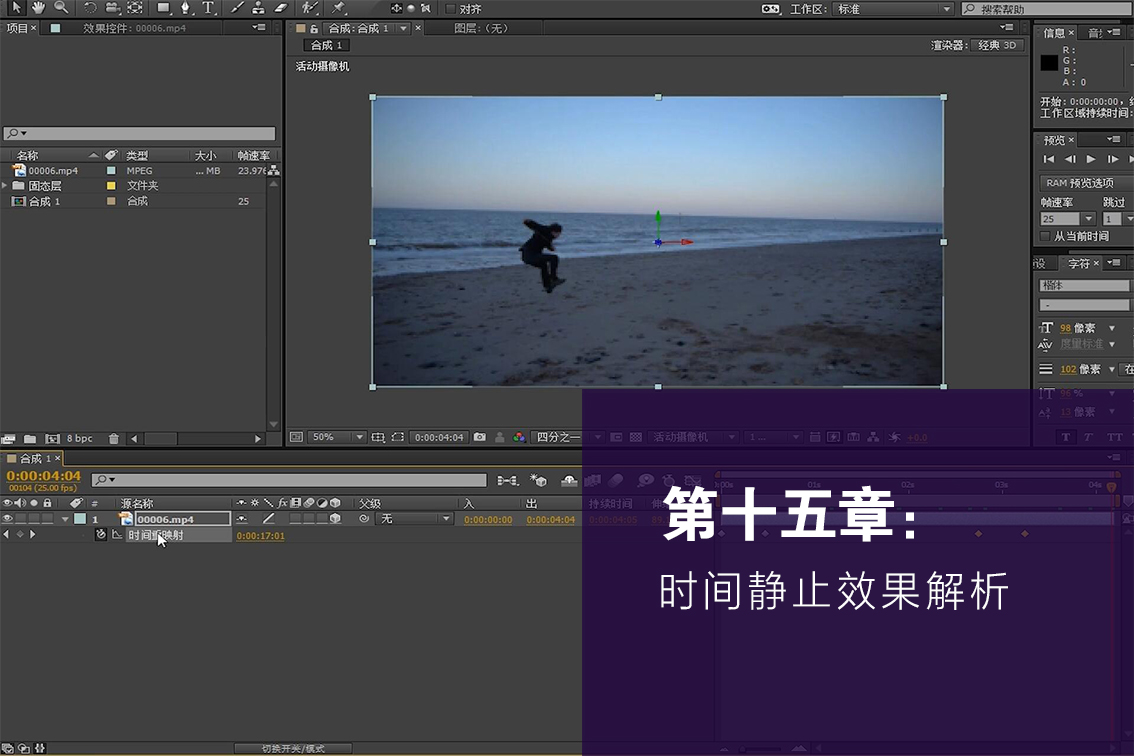Click timeline current time 0:00:04:04
This screenshot has height=756, width=1134.
43,475
